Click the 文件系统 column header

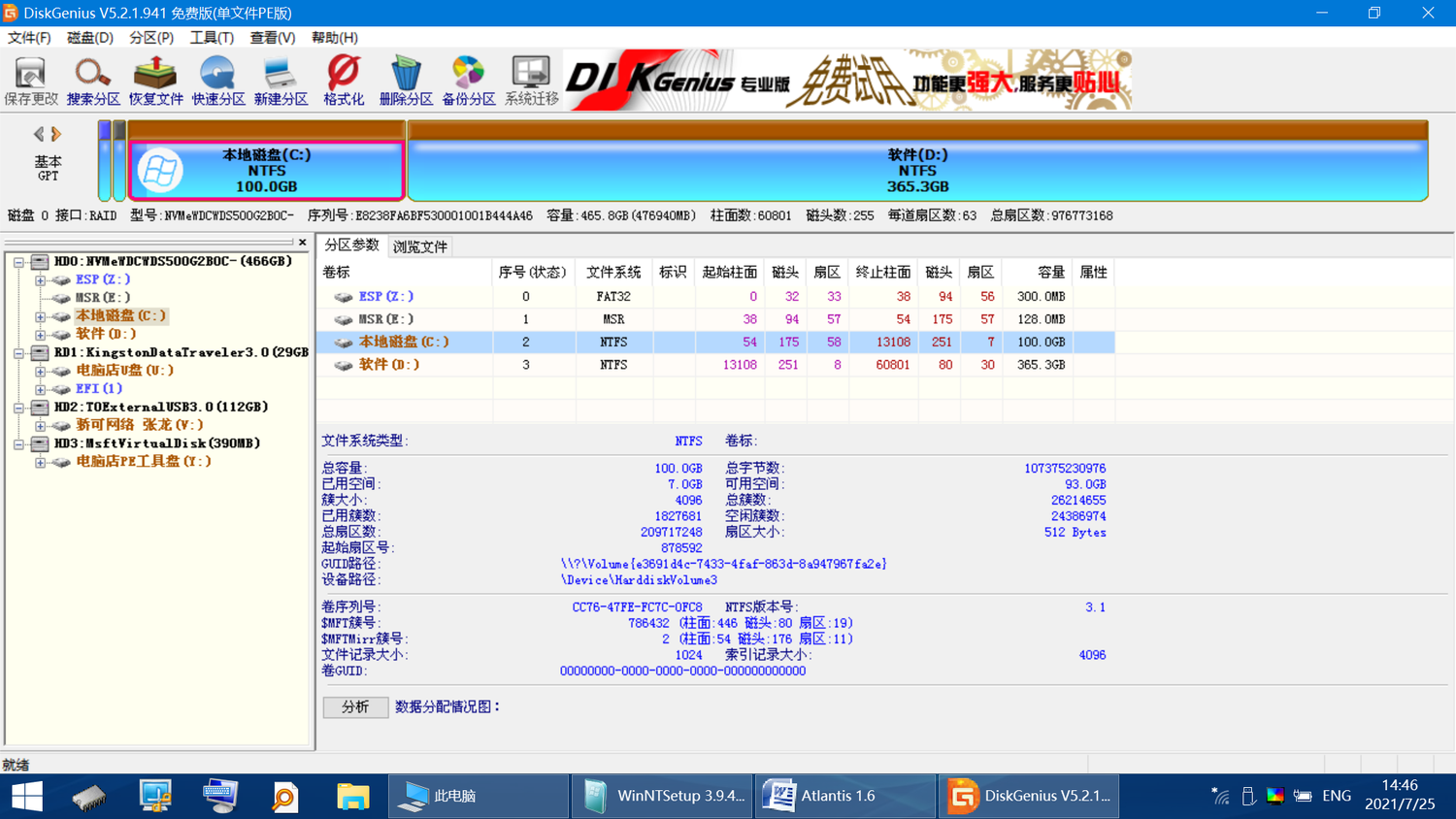tap(613, 273)
